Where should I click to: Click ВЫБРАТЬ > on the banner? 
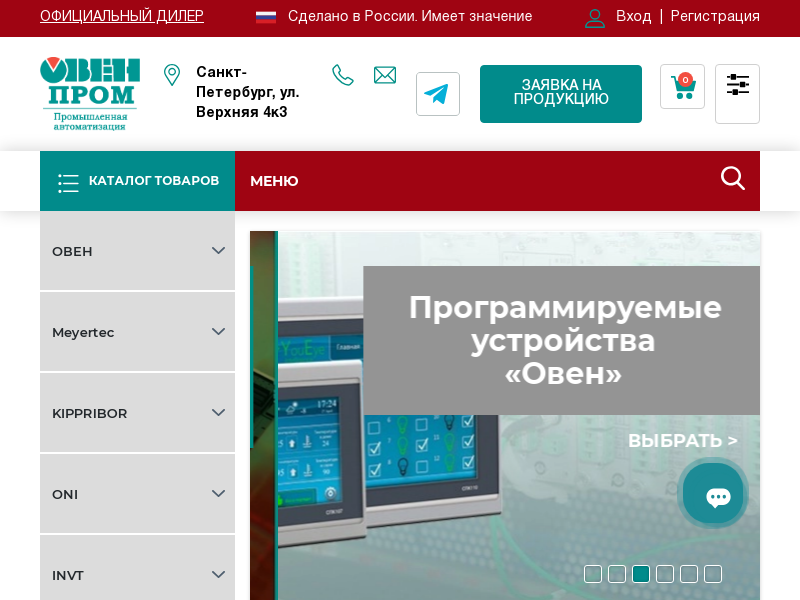683,441
